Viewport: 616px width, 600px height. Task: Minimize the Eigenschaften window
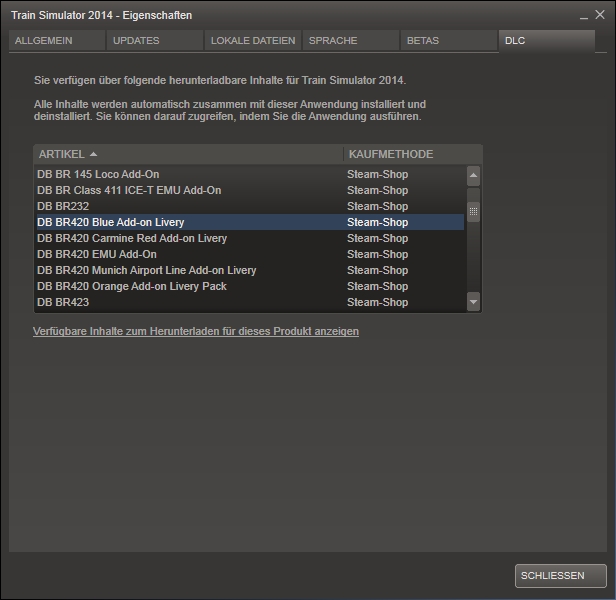(x=584, y=16)
